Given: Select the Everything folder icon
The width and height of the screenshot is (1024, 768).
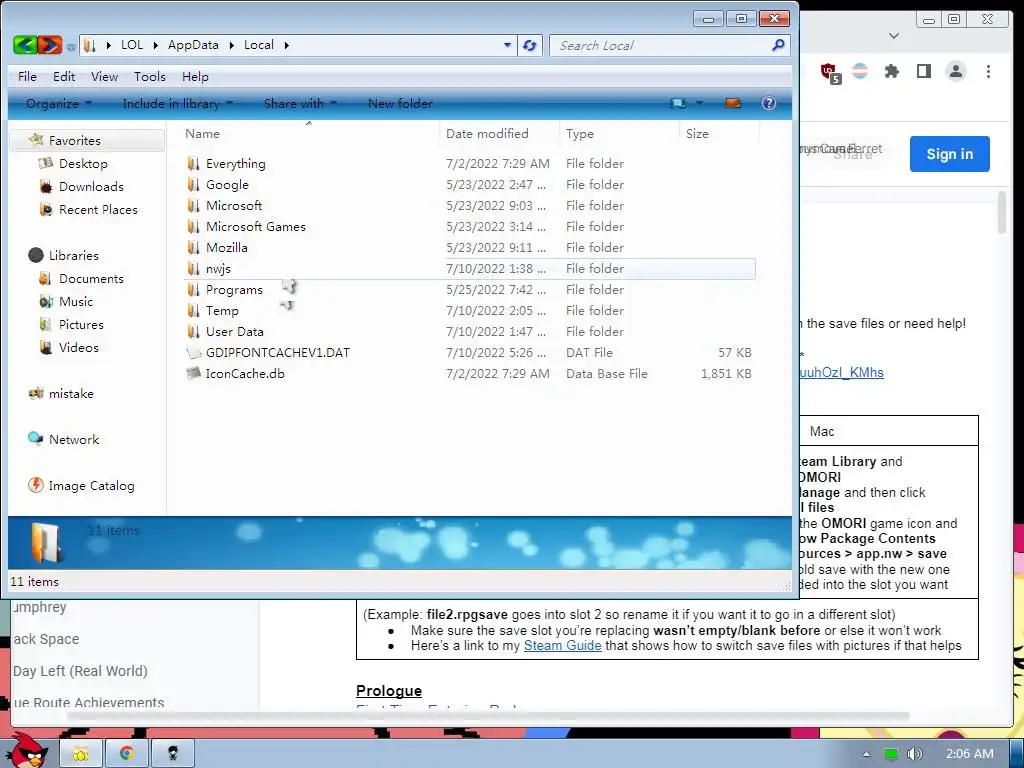Looking at the screenshot, I should (x=193, y=163).
